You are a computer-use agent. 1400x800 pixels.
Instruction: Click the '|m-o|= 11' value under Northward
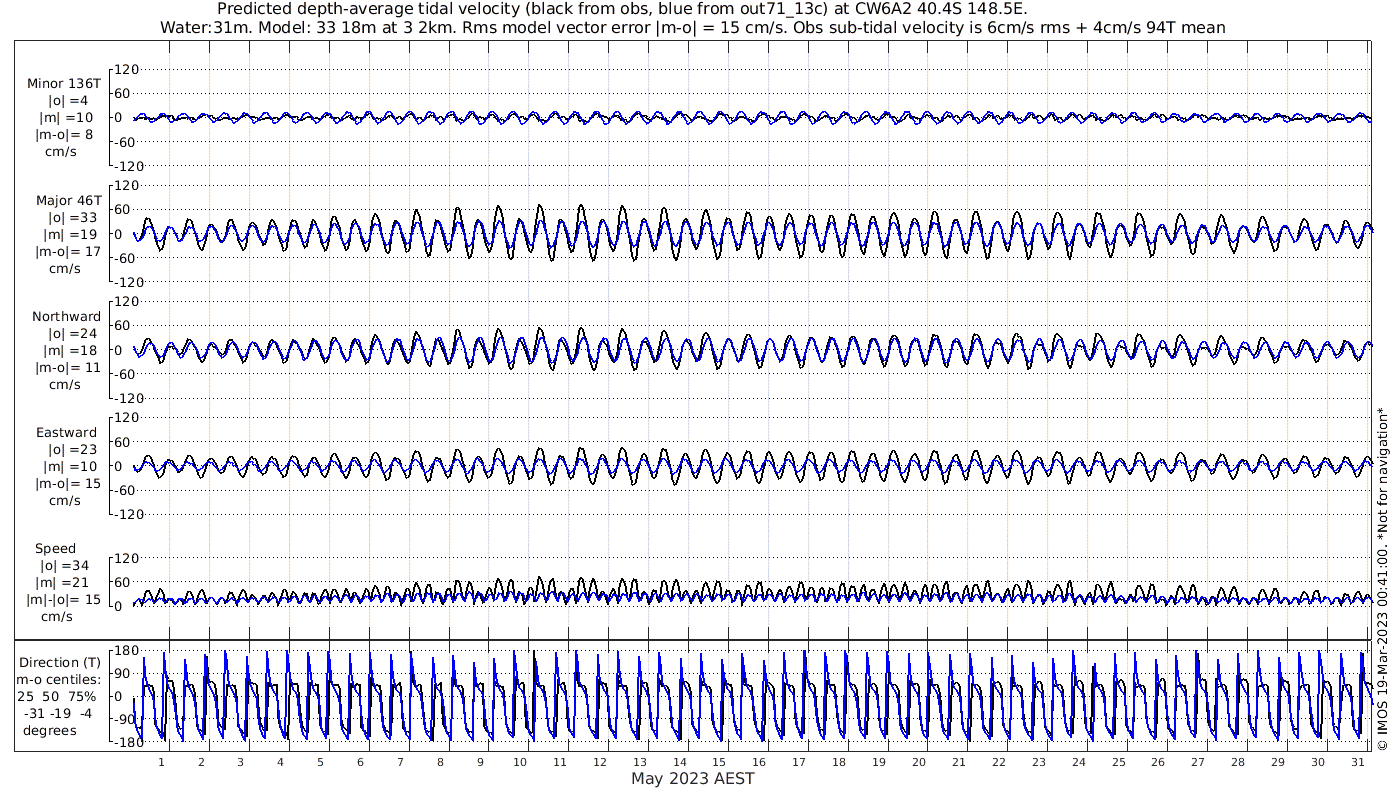pyautogui.click(x=68, y=368)
